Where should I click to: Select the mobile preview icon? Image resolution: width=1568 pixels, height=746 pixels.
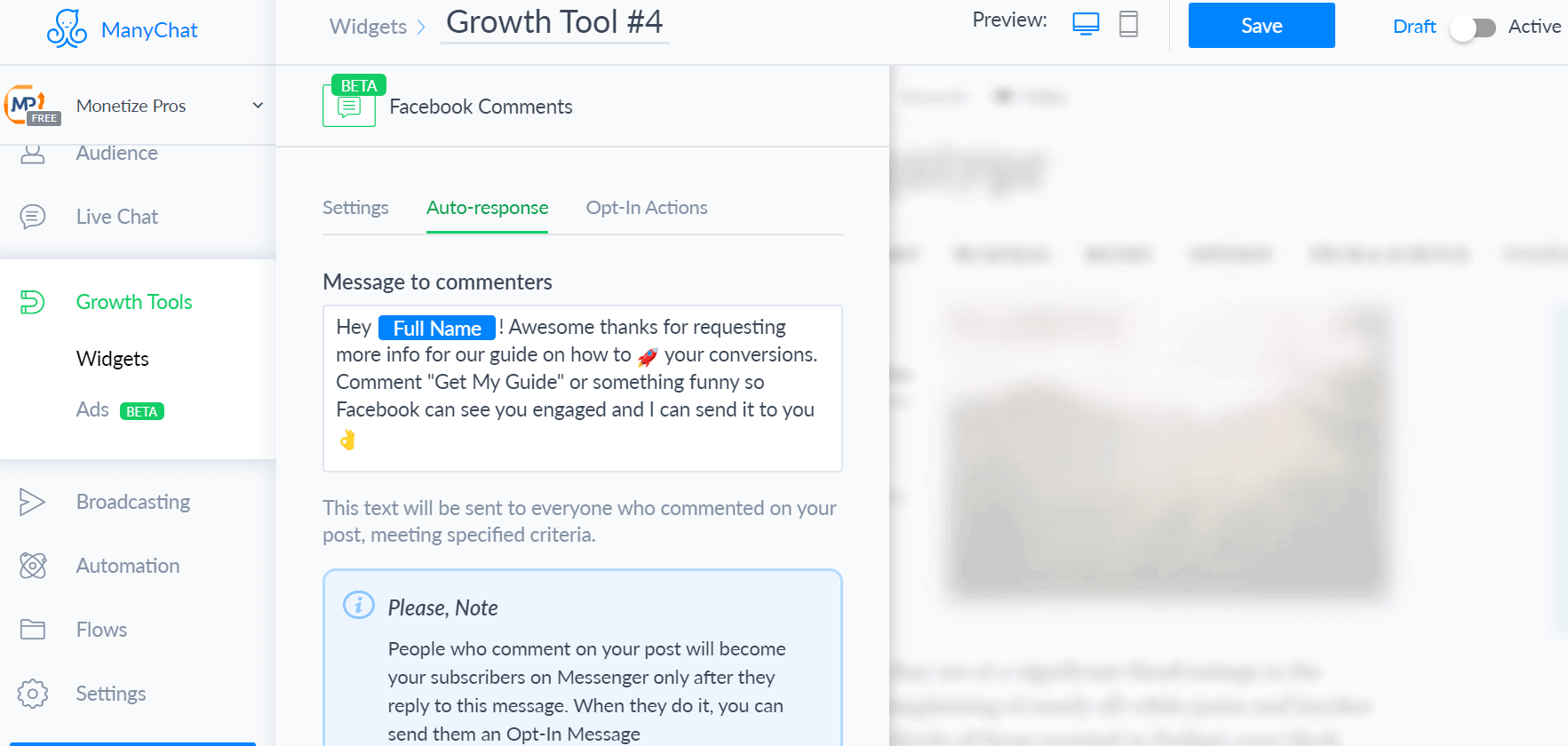(1128, 24)
